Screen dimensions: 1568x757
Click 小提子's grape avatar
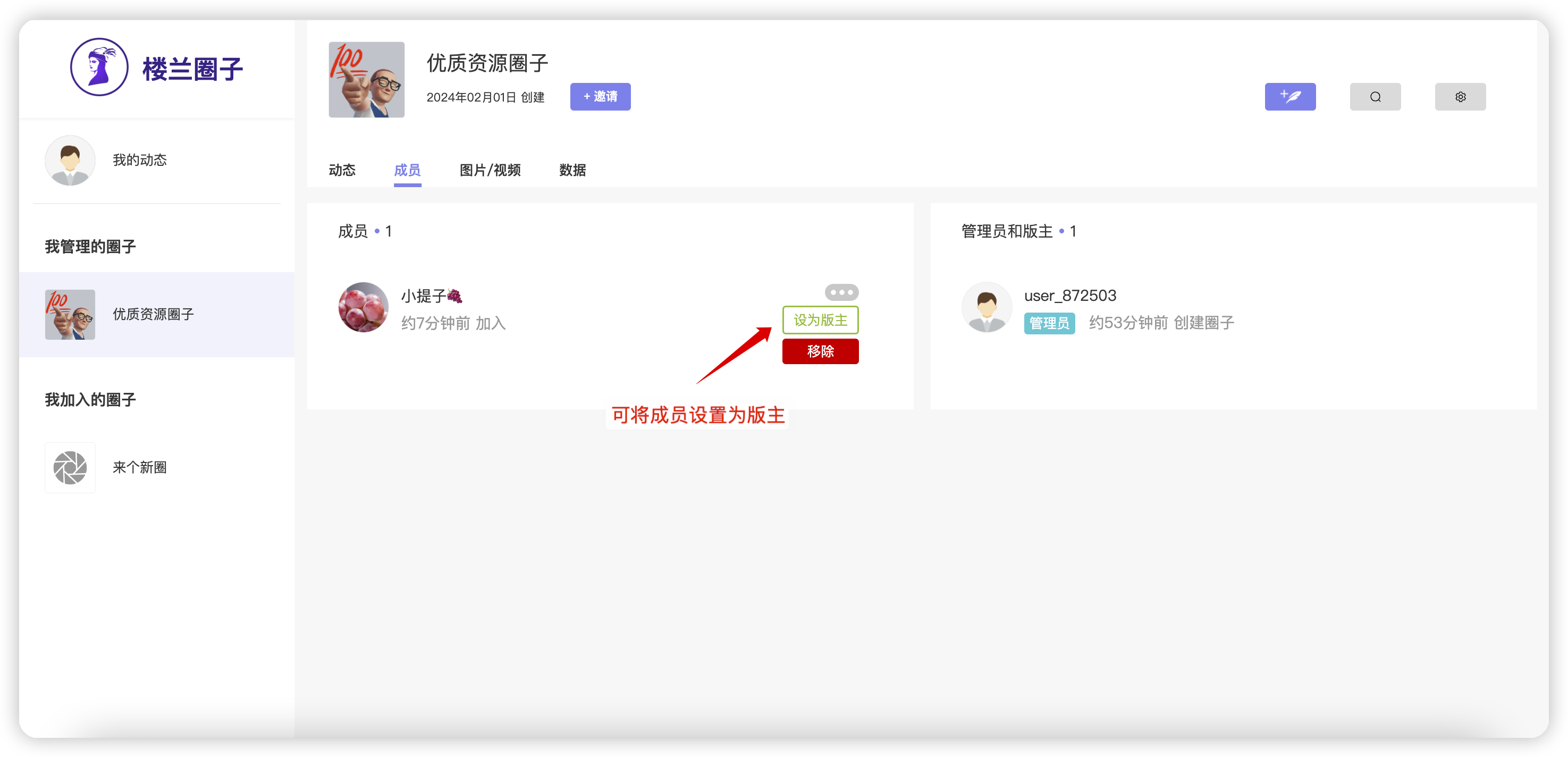pos(364,308)
